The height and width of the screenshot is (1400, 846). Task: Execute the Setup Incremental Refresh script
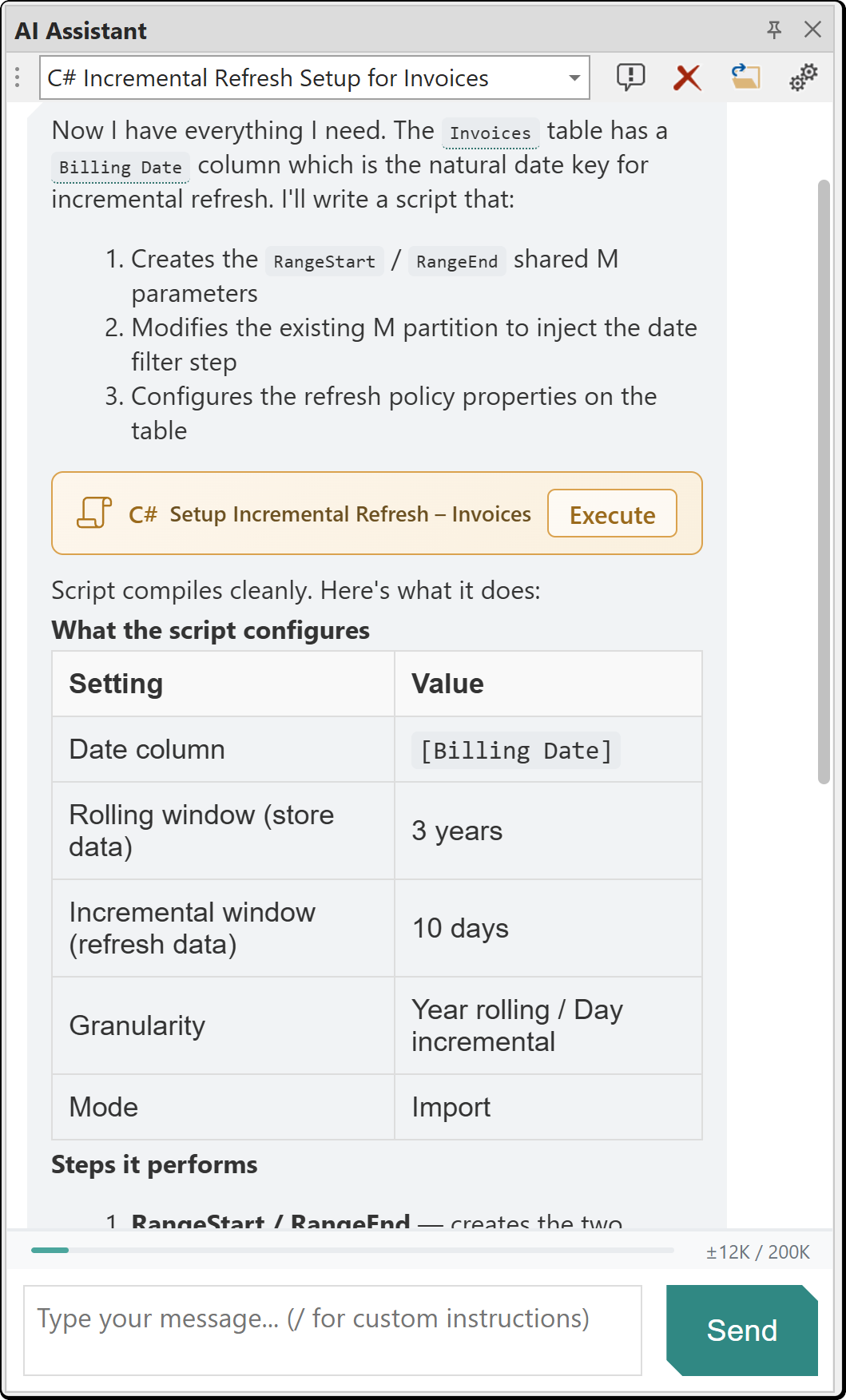coord(612,514)
